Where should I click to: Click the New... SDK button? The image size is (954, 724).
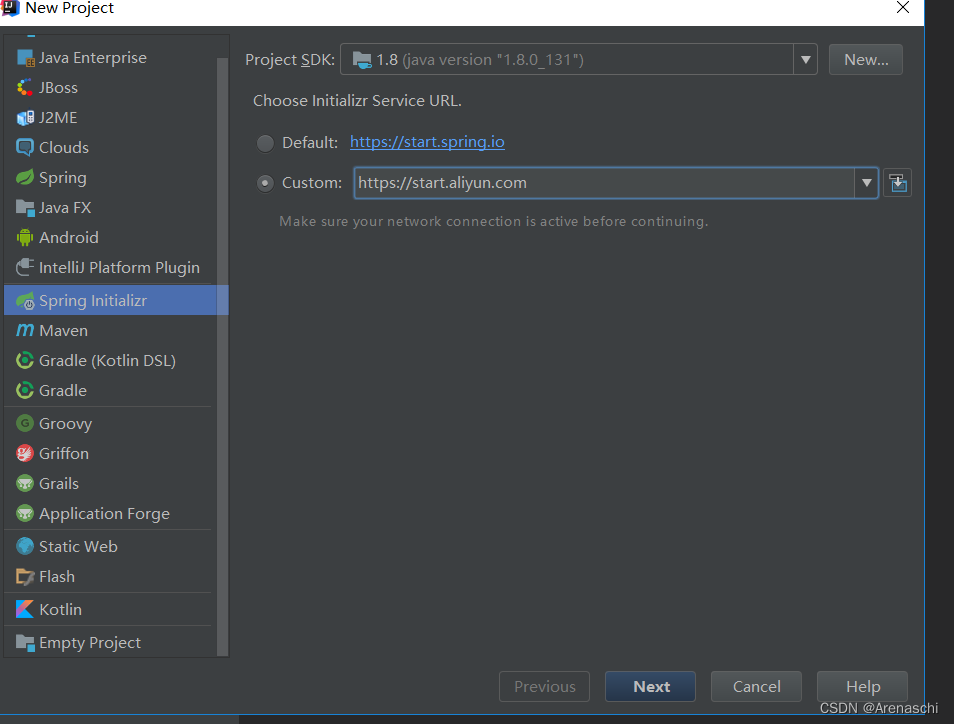coord(865,59)
